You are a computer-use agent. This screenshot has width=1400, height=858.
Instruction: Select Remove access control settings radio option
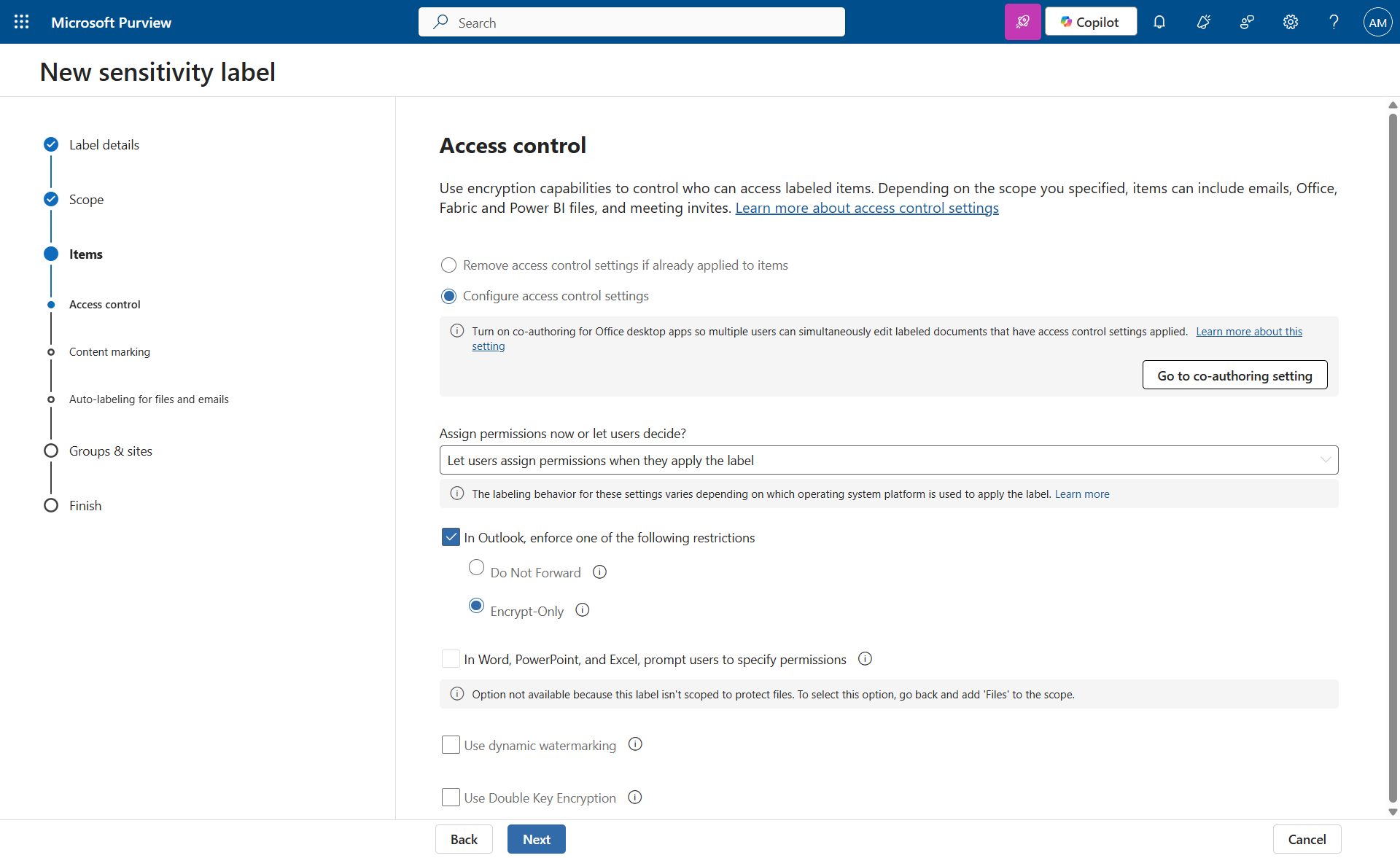(449, 265)
